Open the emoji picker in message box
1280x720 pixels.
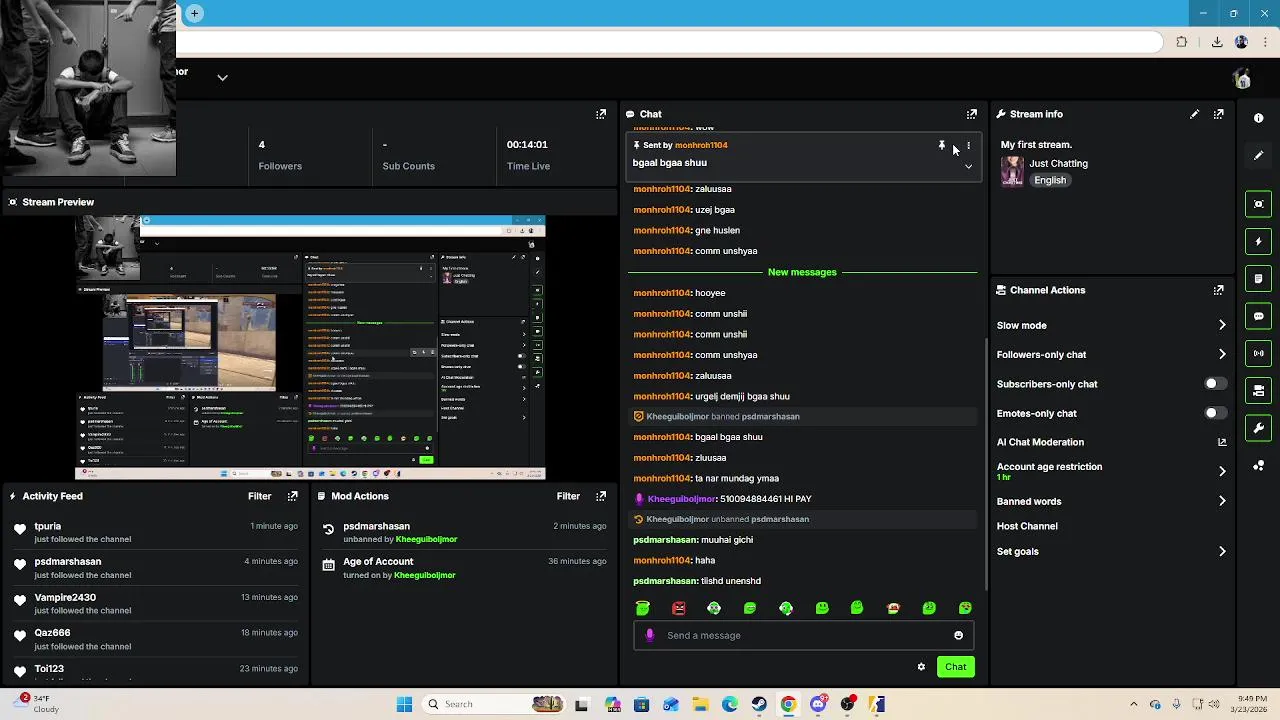tap(958, 635)
